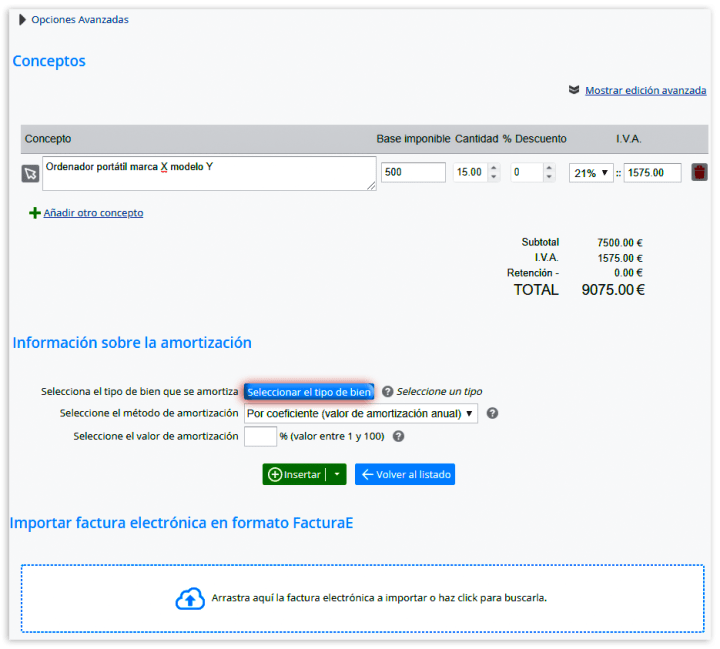Open the método de amortización dropdown

(360, 413)
